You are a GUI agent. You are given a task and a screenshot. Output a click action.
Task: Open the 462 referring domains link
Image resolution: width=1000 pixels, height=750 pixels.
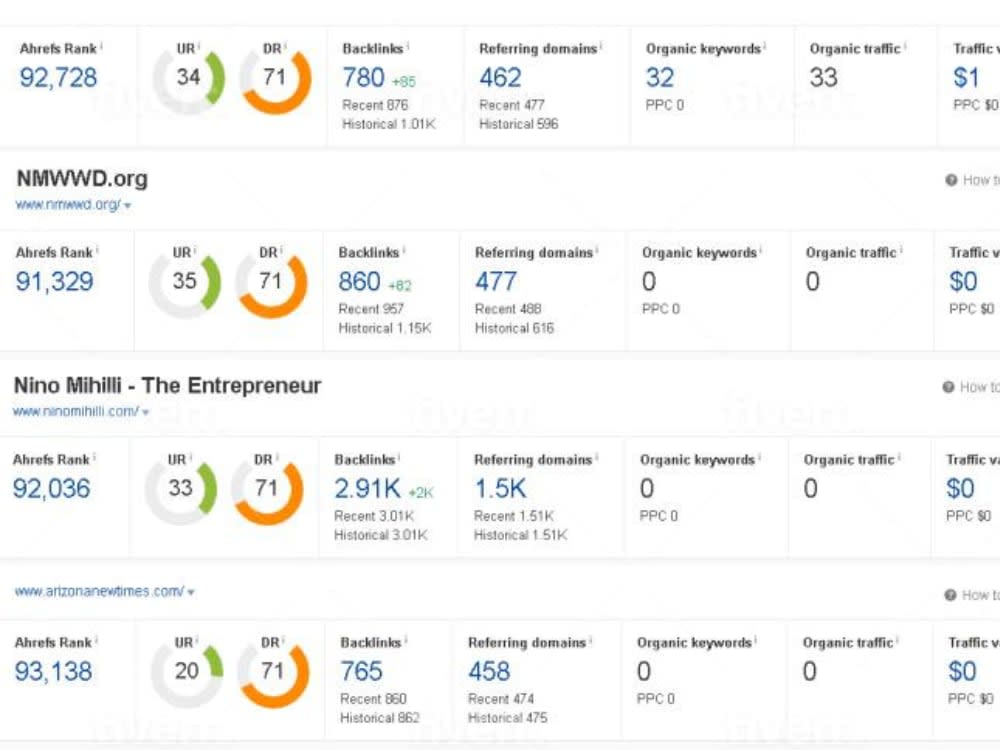[500, 78]
